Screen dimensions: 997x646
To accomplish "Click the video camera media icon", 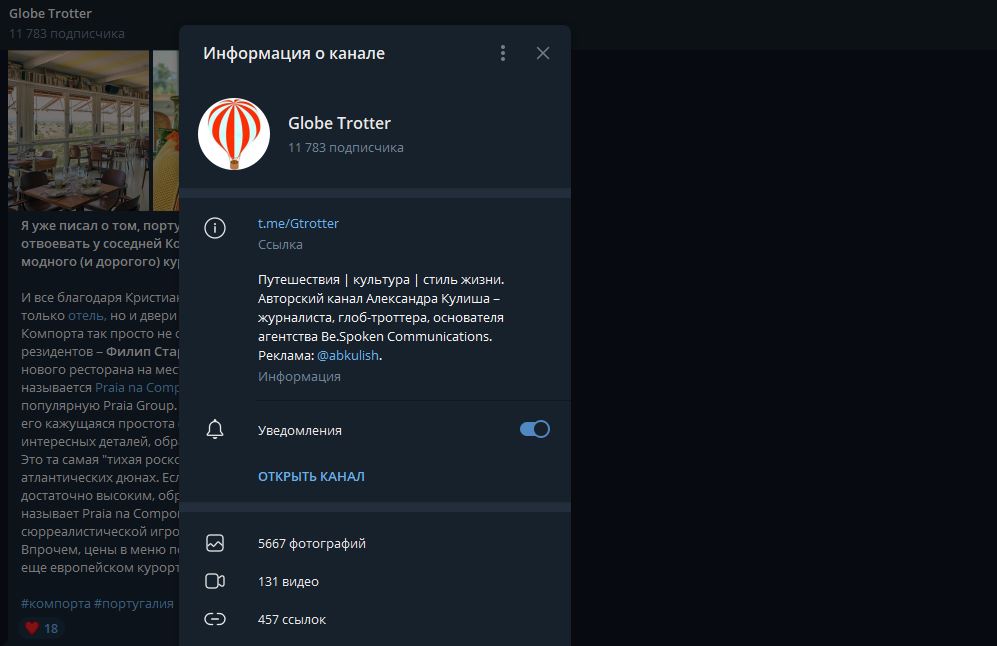I will pos(214,581).
